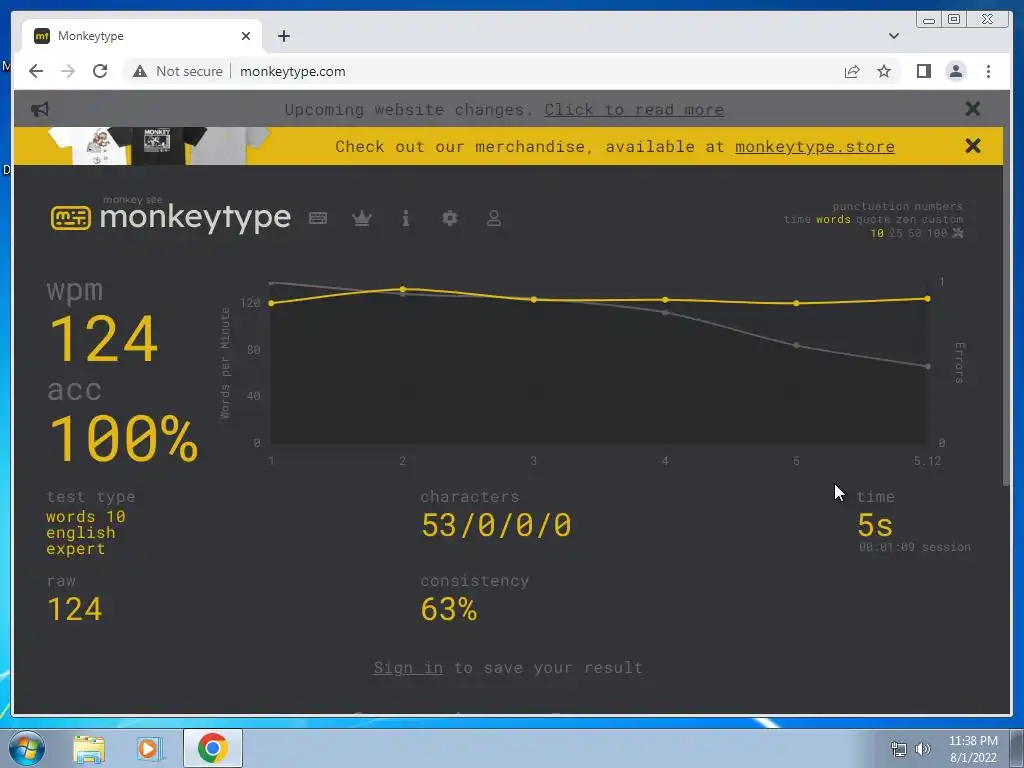Select the zen test mode
This screenshot has width=1024, height=768.
(x=906, y=219)
